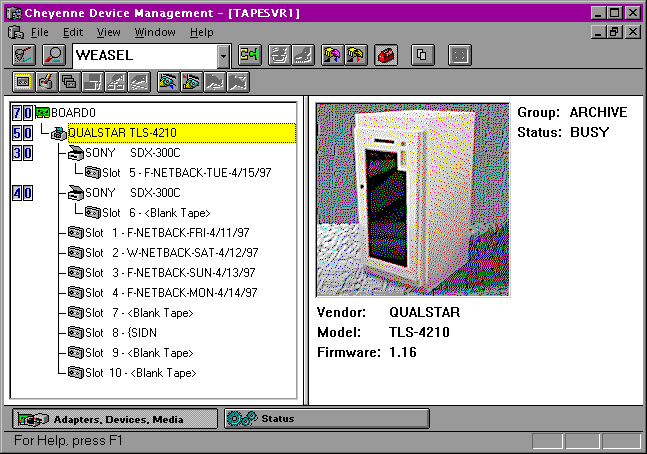Viewport: 647px width, 454px height.
Task: Click the green icon right of WEASEL dropdown
Action: click(249, 55)
